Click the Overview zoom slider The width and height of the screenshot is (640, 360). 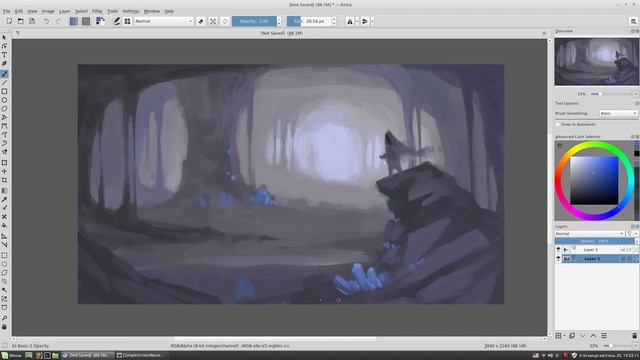tap(611, 94)
